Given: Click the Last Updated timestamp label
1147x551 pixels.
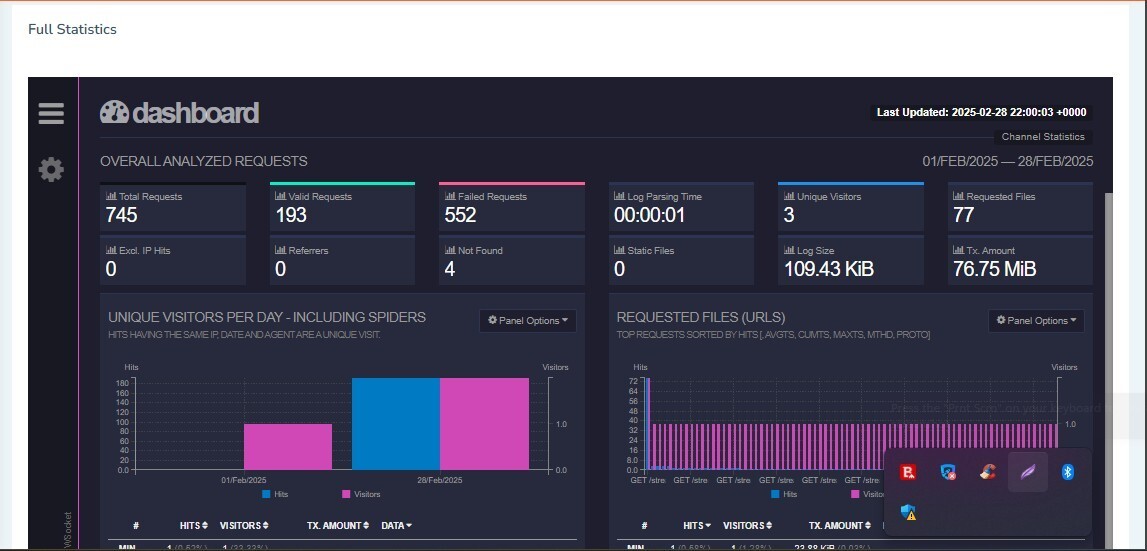Looking at the screenshot, I should tap(981, 113).
